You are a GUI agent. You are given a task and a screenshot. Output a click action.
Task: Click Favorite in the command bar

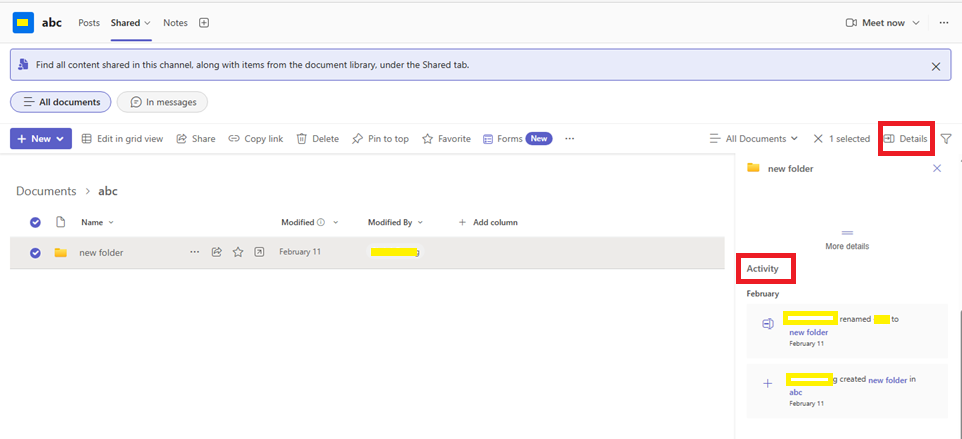coord(447,139)
